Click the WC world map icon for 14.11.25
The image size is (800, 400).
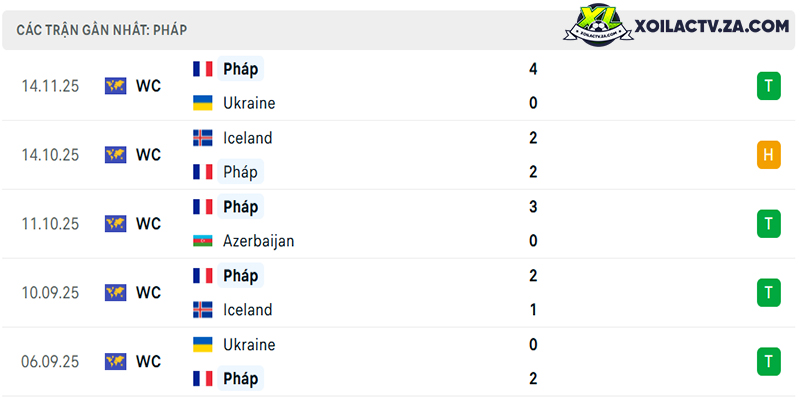115,86
